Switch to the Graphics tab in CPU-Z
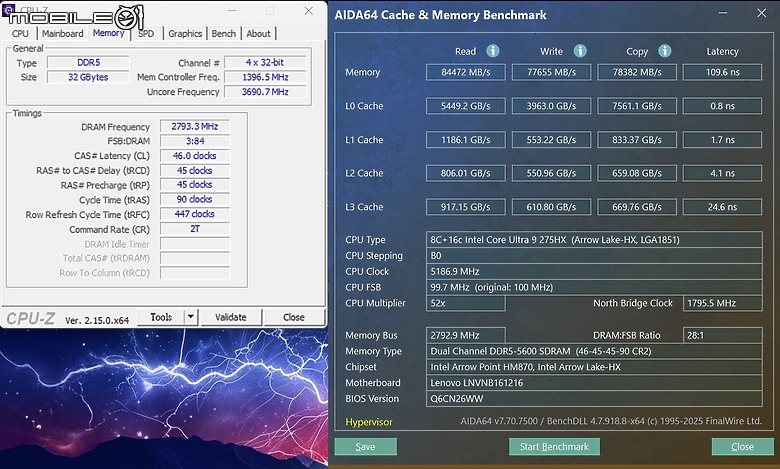This screenshot has height=469, width=780. [185, 33]
